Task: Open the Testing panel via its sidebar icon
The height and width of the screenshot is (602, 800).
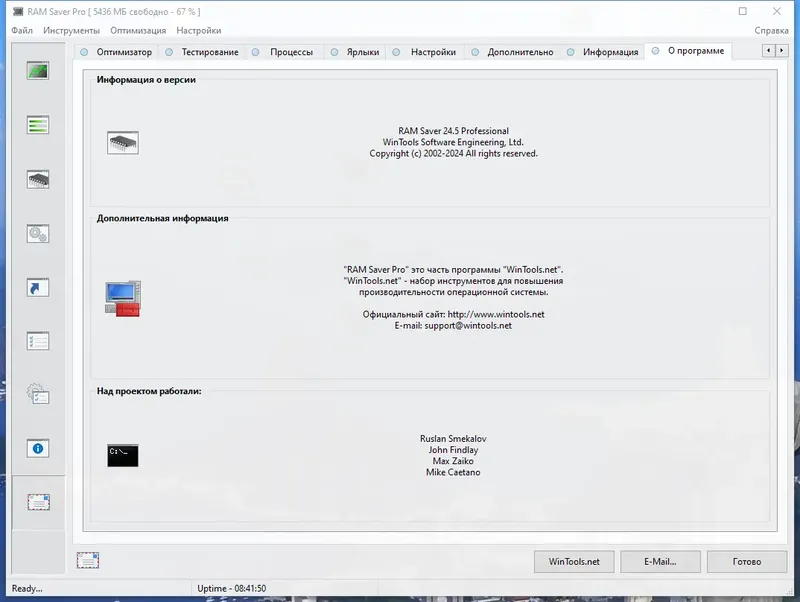Action: coord(37,125)
